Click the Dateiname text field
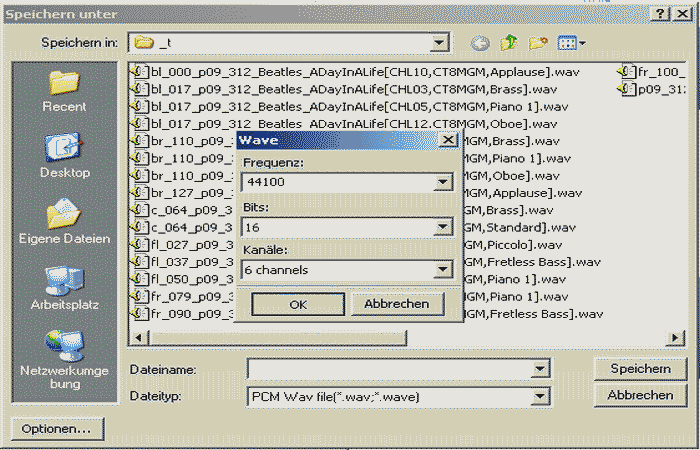The width and height of the screenshot is (700, 450). point(390,370)
